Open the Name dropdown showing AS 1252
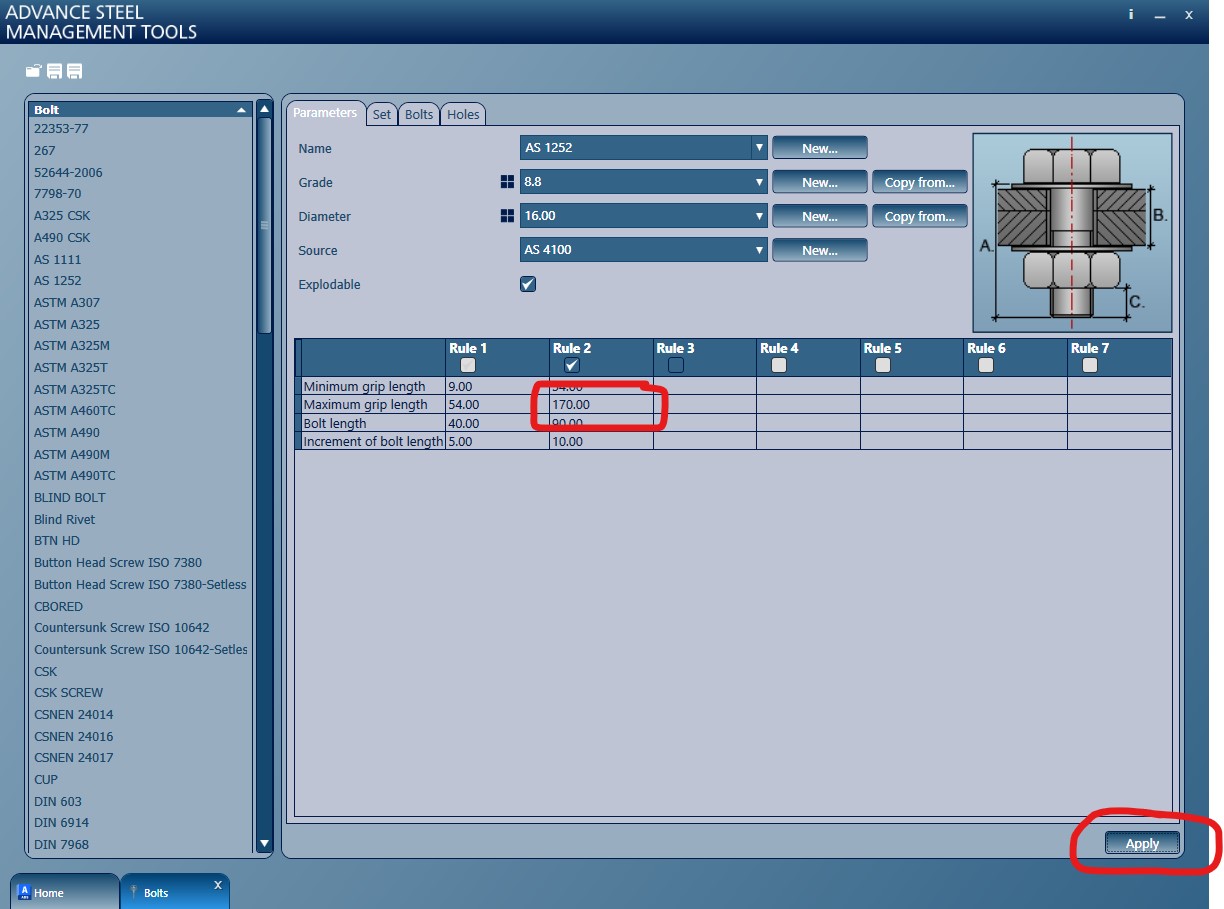The width and height of the screenshot is (1224, 909). click(x=644, y=148)
